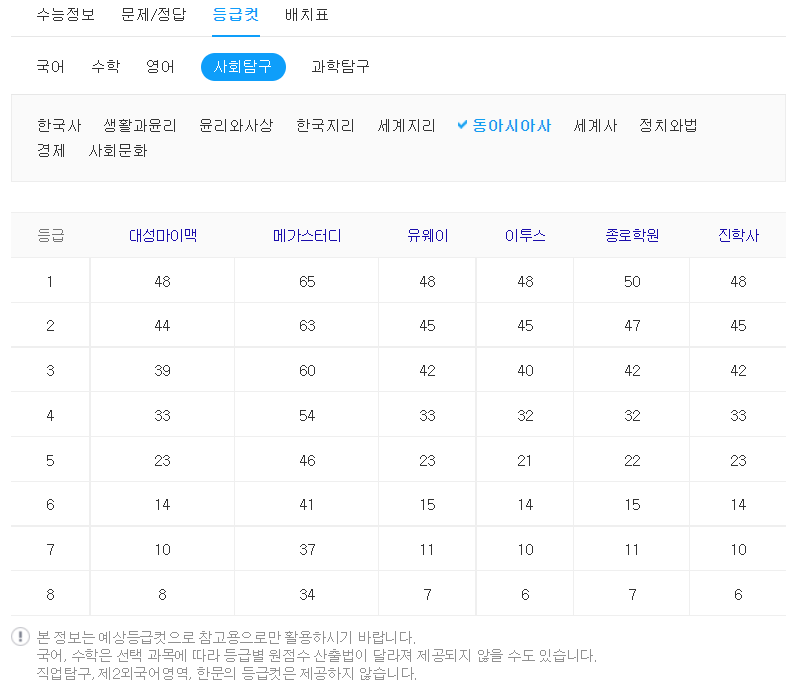Click the 메가스터디 grade 6 value 41
Screen dimensions: 790x700
click(x=306, y=504)
